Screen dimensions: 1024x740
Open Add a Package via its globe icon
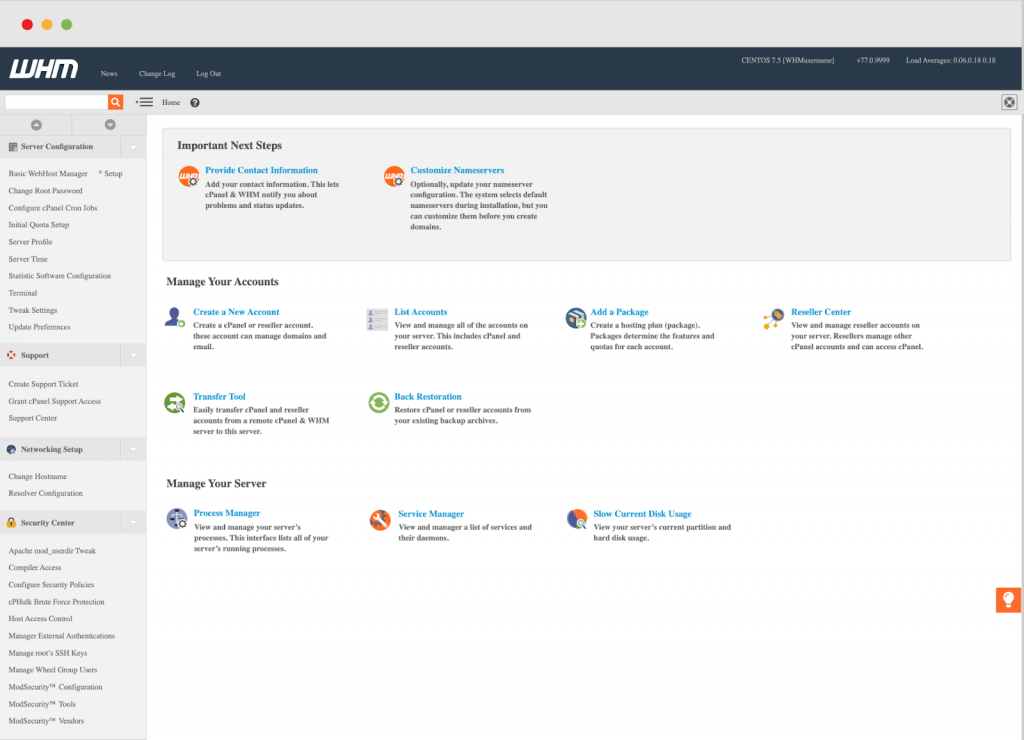click(x=576, y=317)
